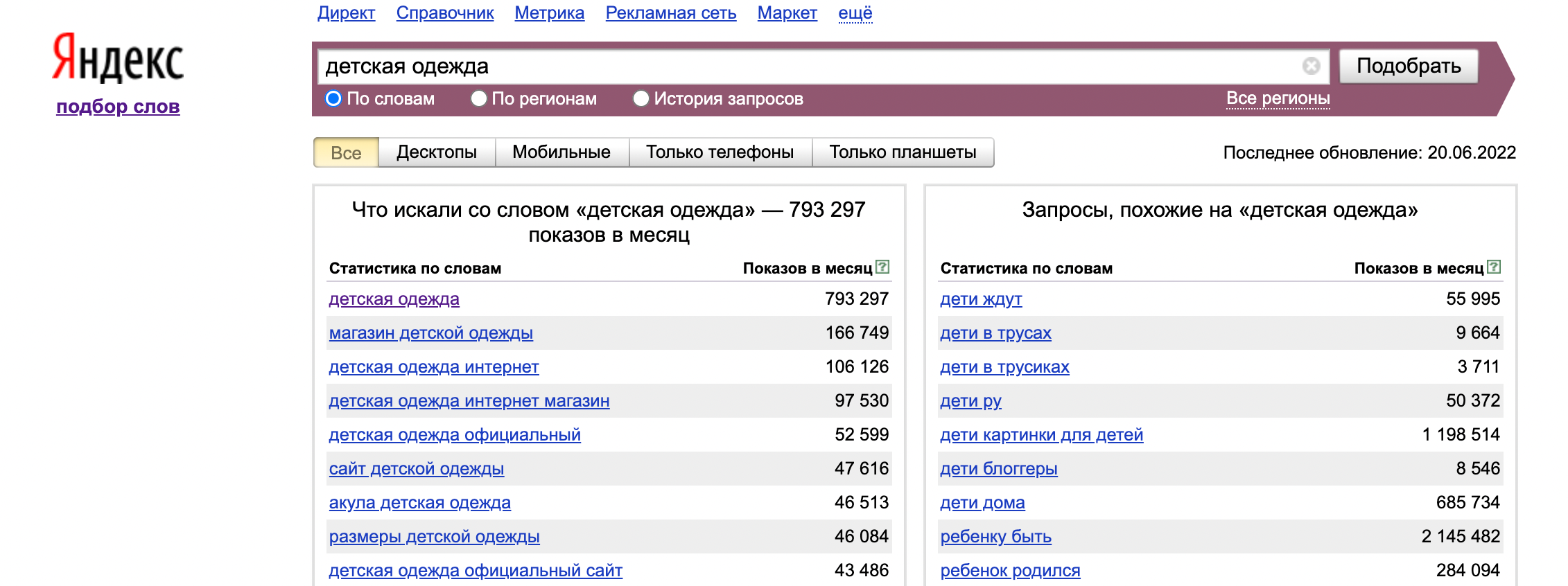Open the 'акула детская одежда' query link
This screenshot has height=586, width=1568.
click(x=419, y=503)
